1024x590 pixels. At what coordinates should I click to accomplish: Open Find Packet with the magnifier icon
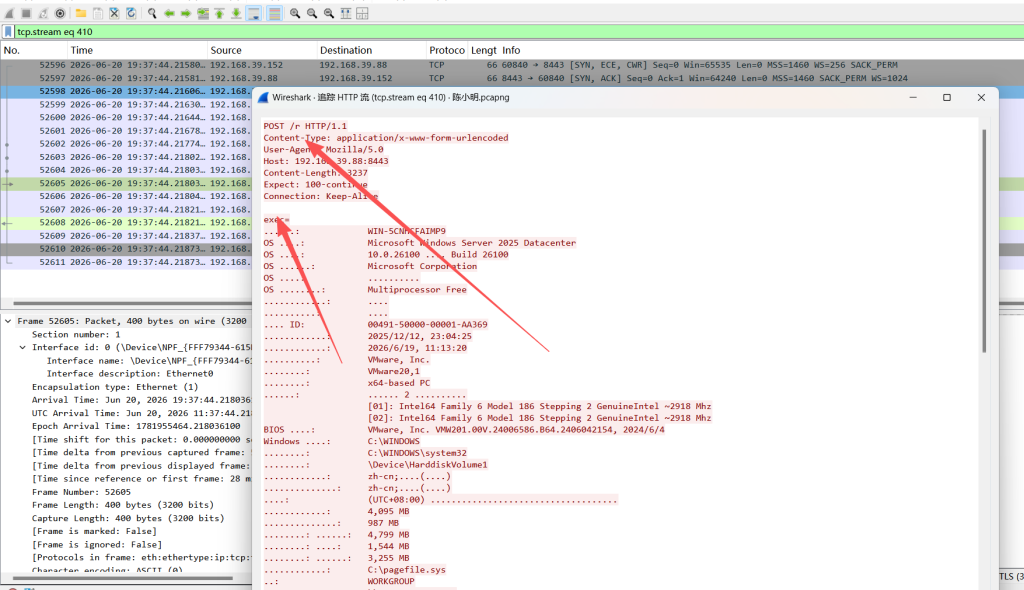[152, 13]
